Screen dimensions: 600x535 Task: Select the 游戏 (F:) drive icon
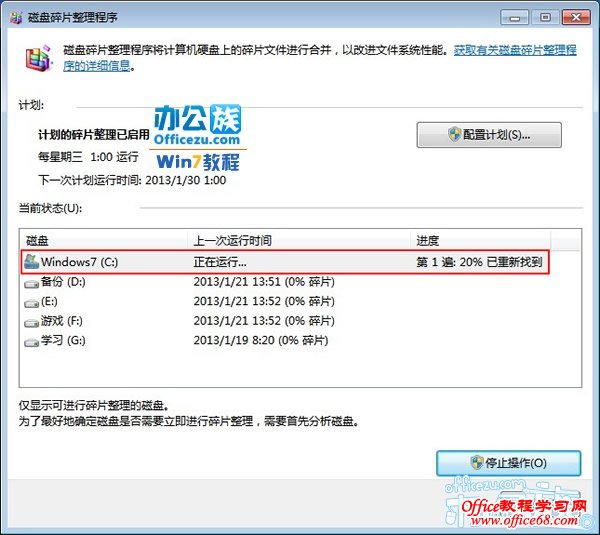pos(31,323)
